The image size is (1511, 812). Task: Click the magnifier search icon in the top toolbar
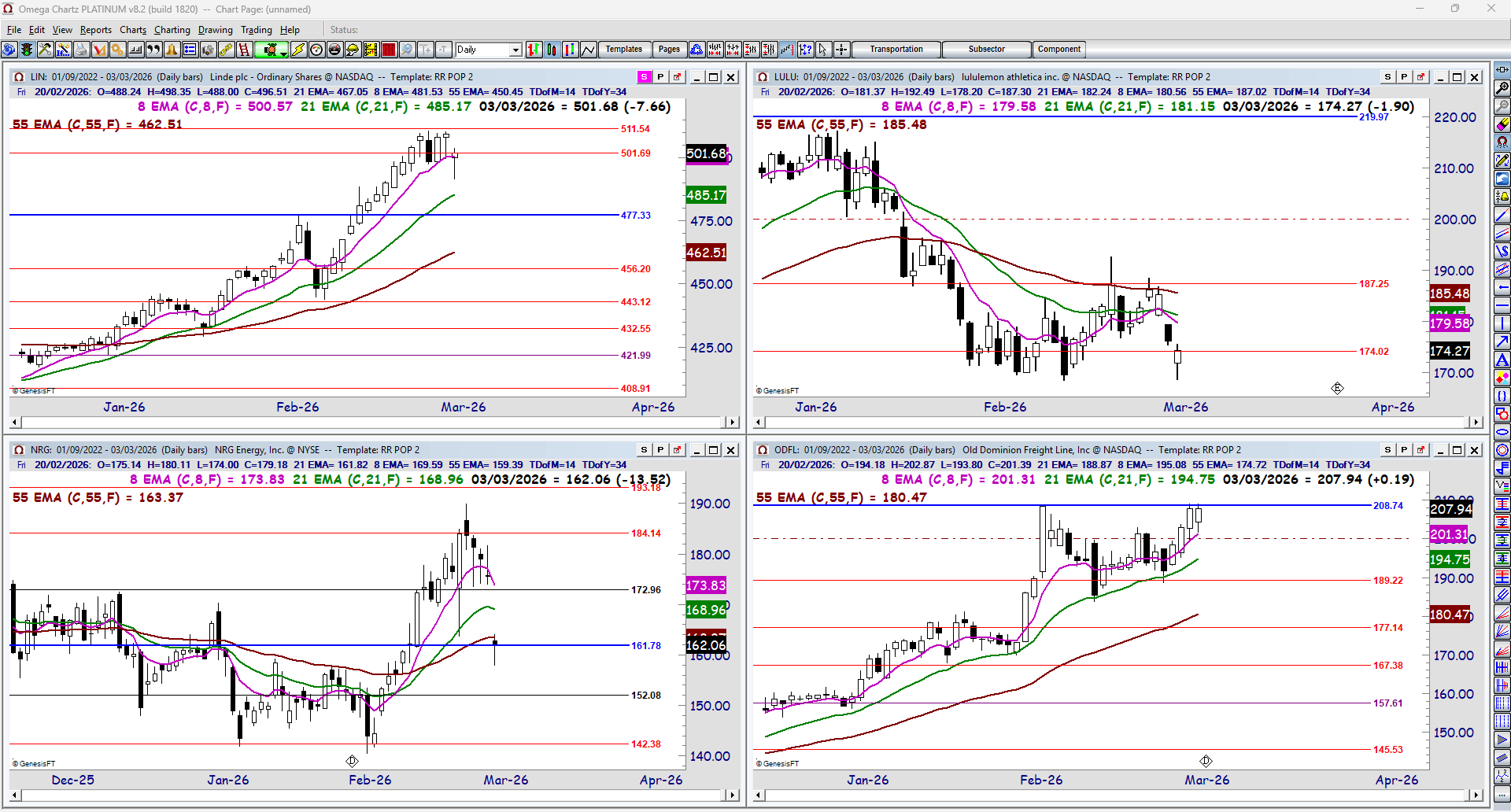tap(407, 50)
